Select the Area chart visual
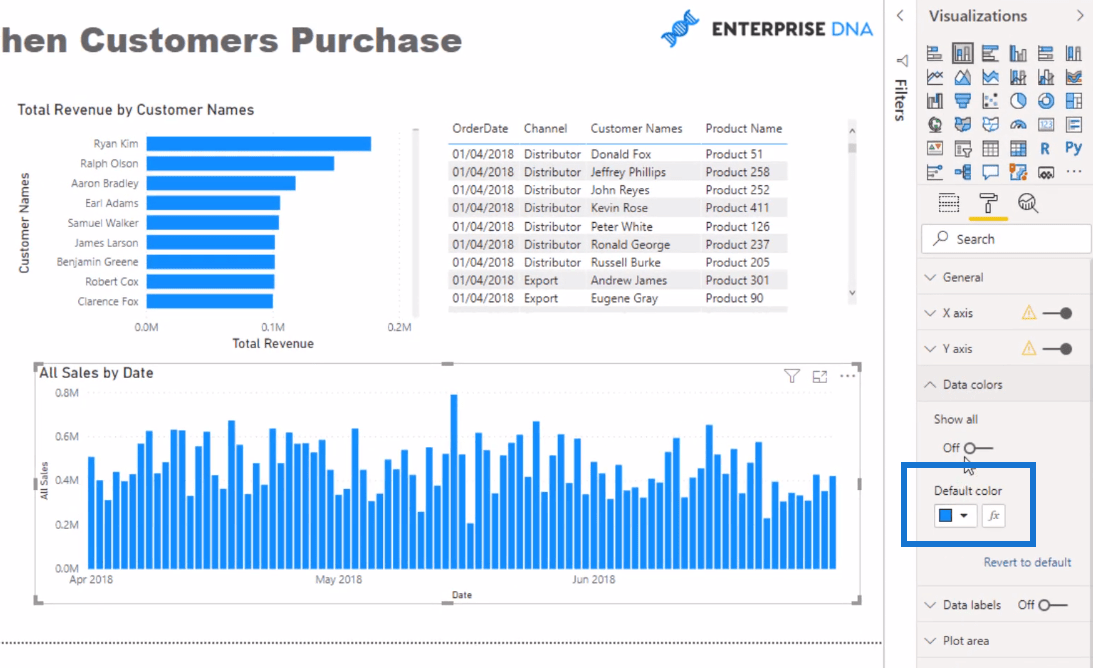This screenshot has height=668, width=1093. pyautogui.click(x=963, y=77)
